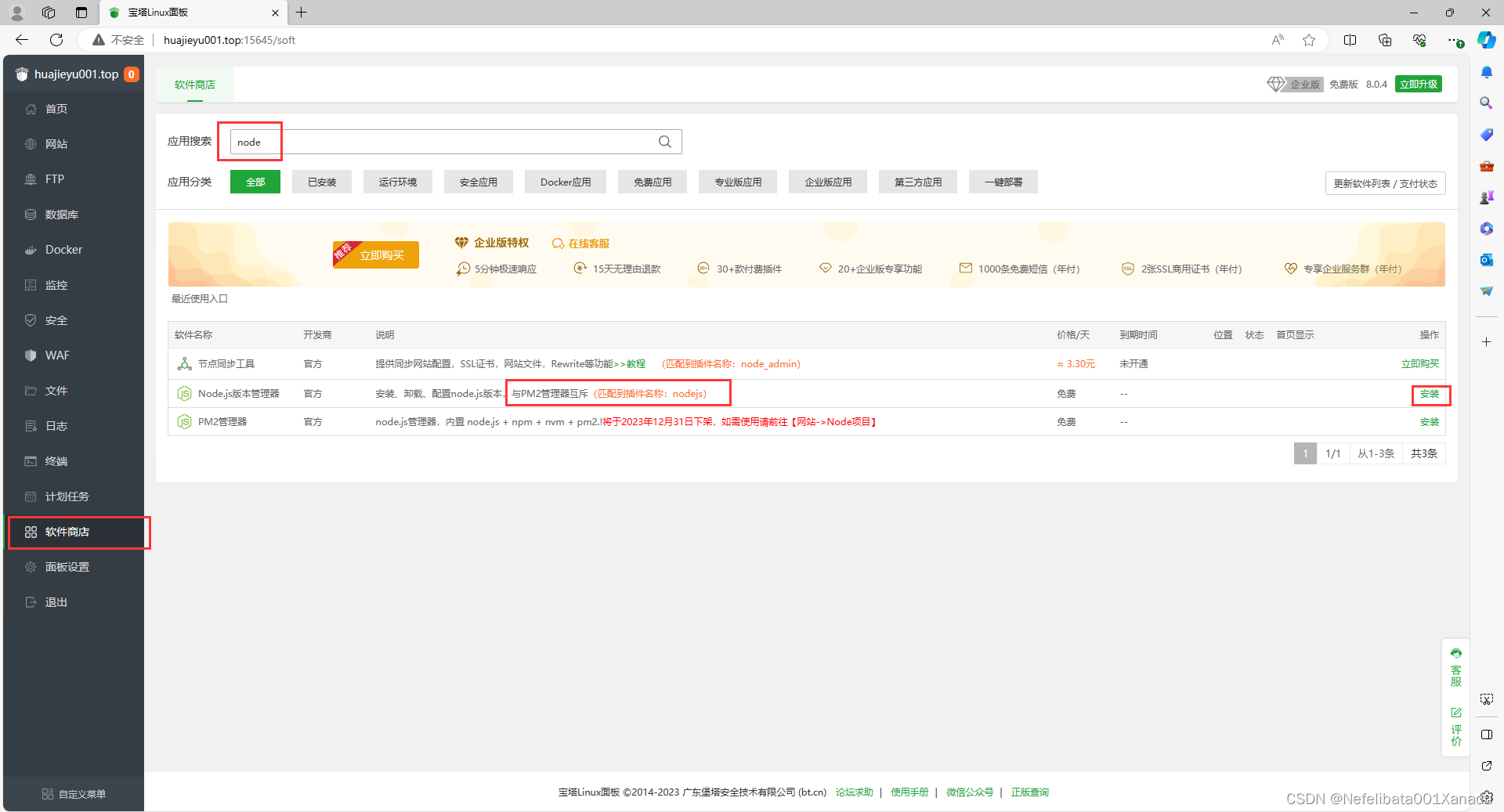Select the 免费应用 category filter
Image resolution: width=1504 pixels, height=812 pixels.
[653, 182]
